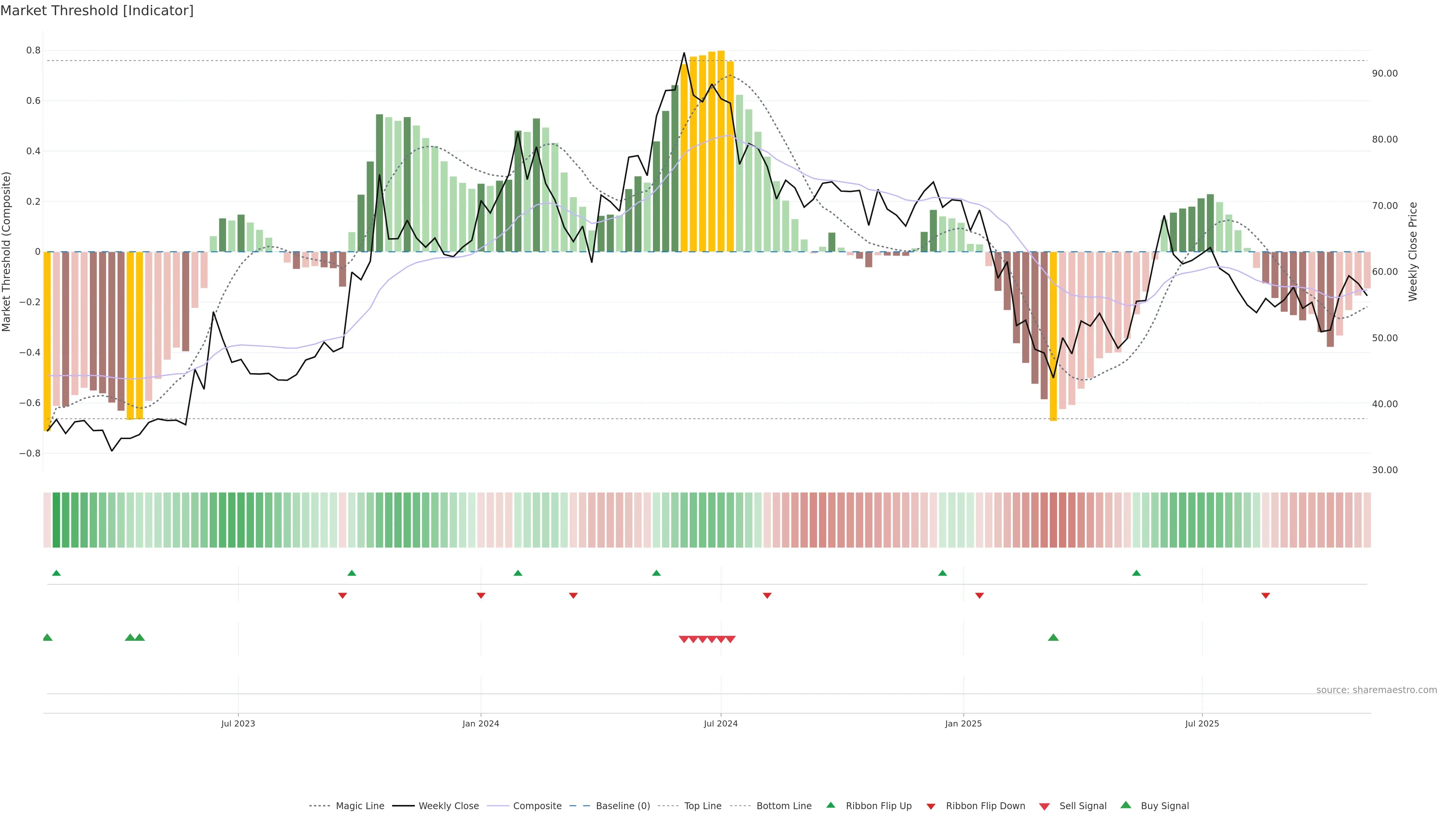Click the Top Line legend entry
The image size is (1456, 819).
703,805
